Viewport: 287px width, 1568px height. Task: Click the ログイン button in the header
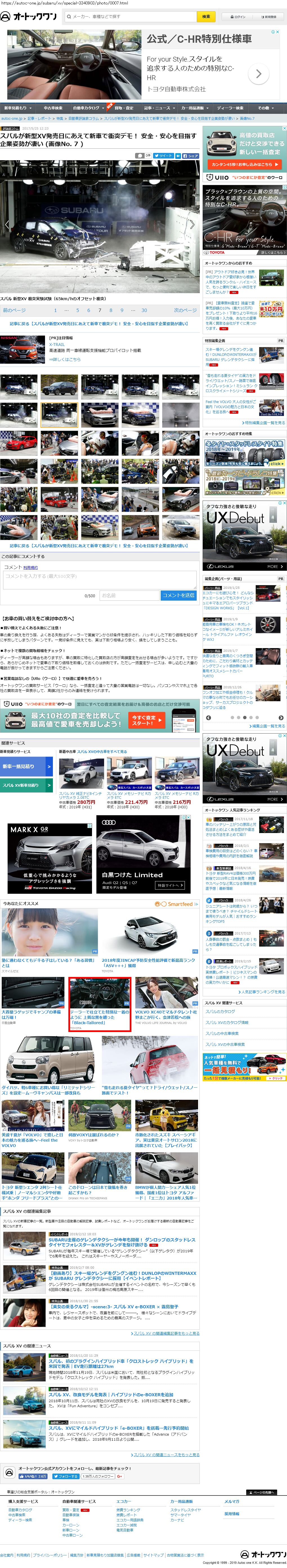(x=239, y=17)
